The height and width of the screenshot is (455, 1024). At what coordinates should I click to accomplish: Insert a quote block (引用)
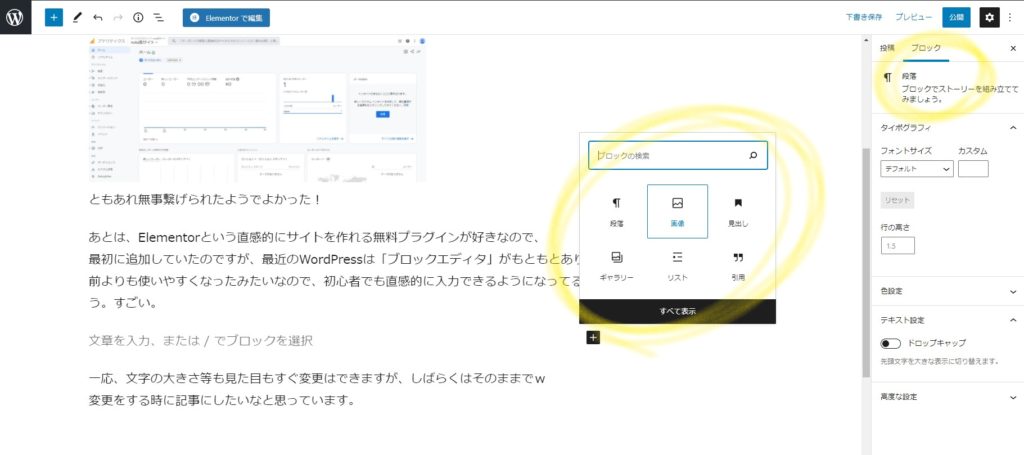point(738,265)
